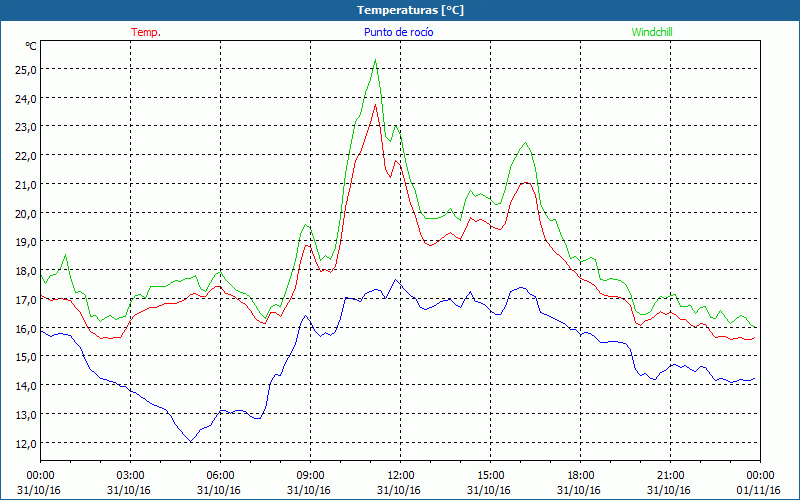Click the 17,0 y-axis value
This screenshot has height=500, width=800.
[x=26, y=299]
